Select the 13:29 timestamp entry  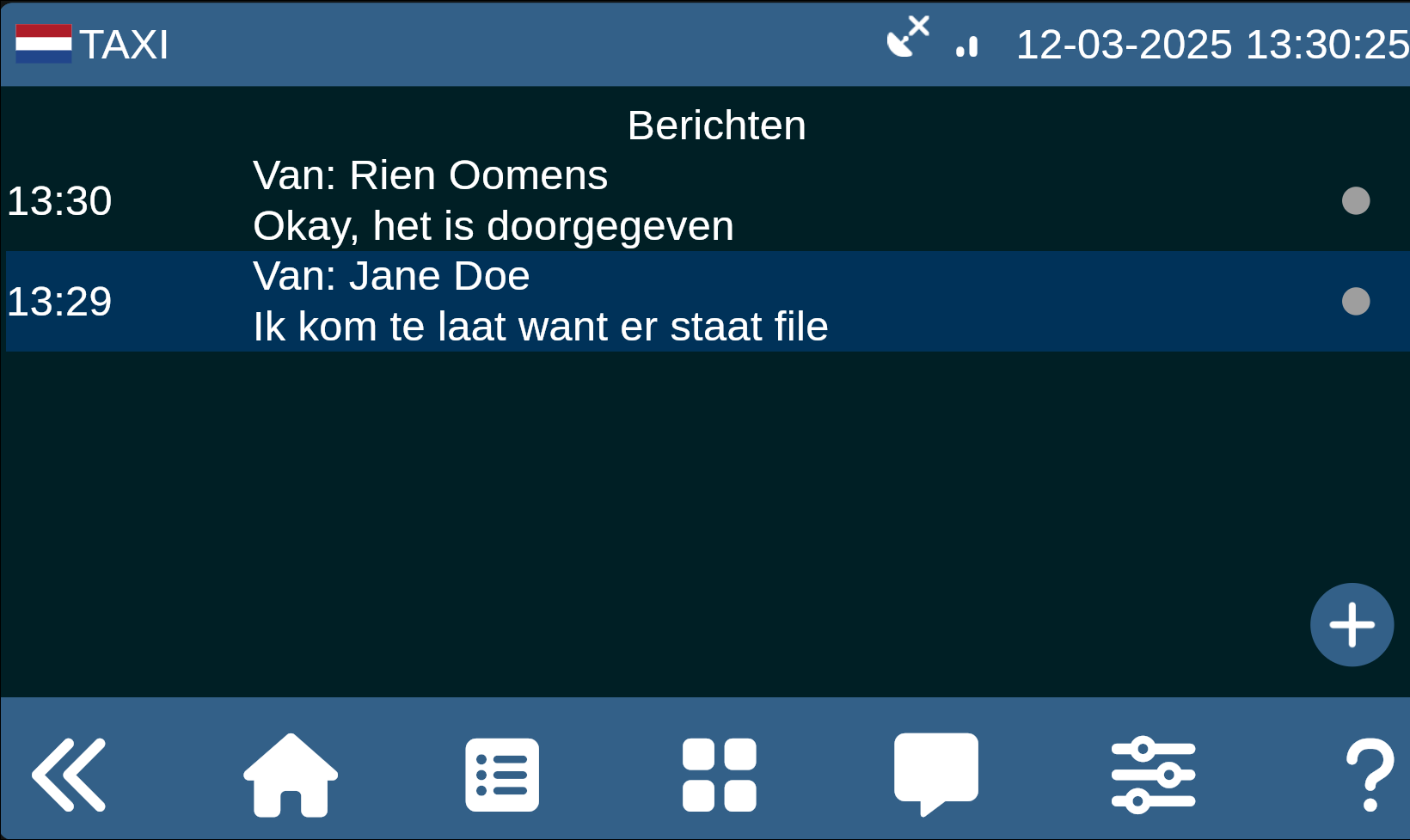pyautogui.click(x=59, y=302)
